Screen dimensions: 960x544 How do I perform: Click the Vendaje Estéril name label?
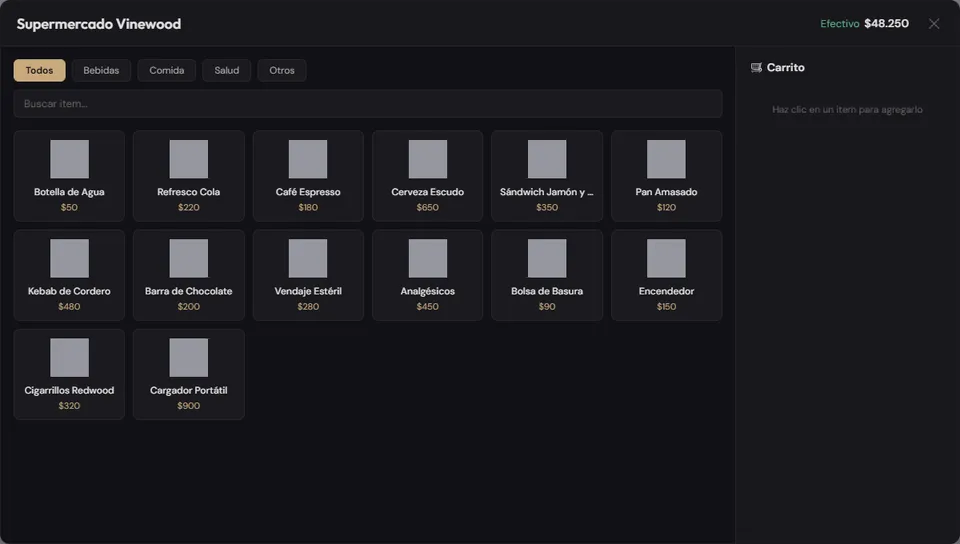click(x=308, y=291)
